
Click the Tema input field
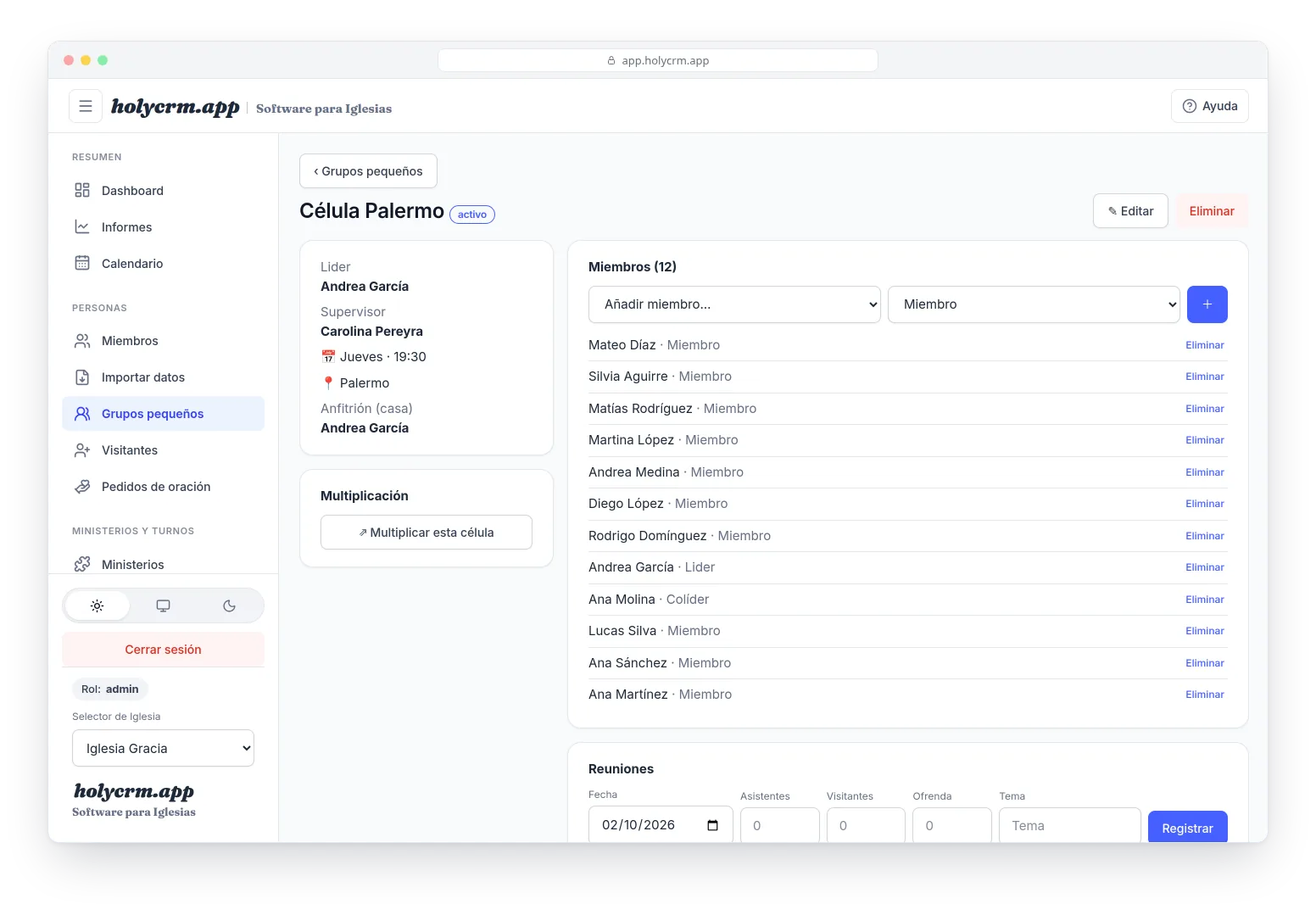tap(1069, 825)
